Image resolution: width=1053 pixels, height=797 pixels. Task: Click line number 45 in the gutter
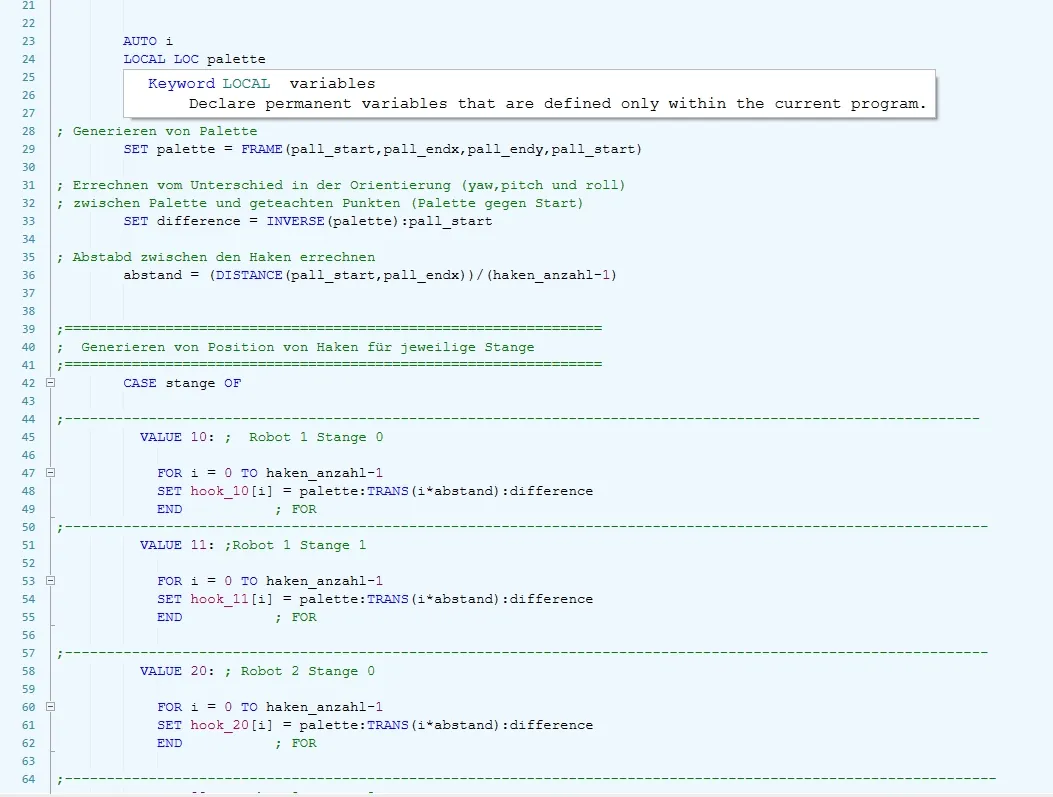tap(28, 437)
